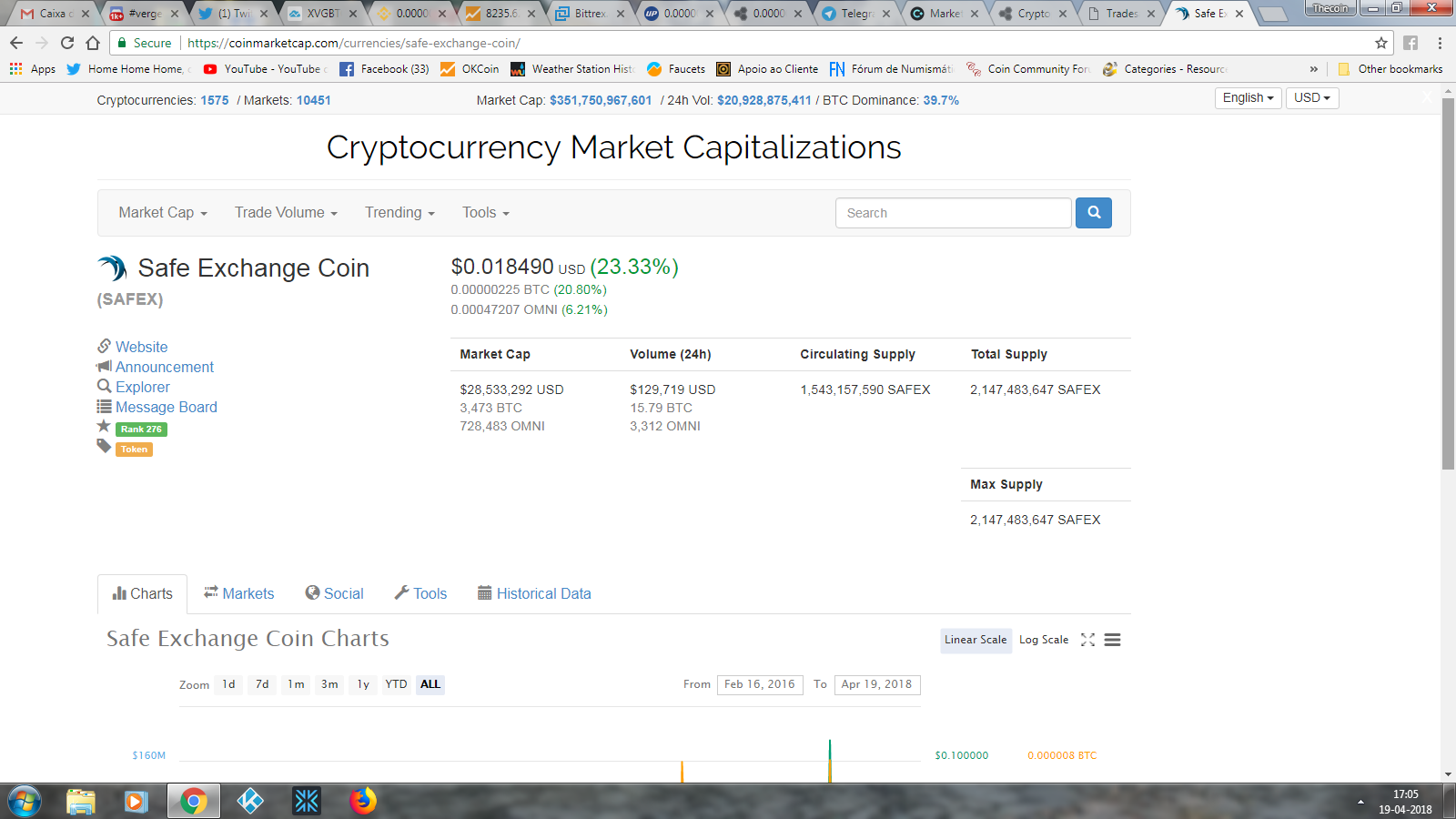Click the browser address bar URL
Image resolution: width=1456 pixels, height=819 pixels.
pos(354,43)
